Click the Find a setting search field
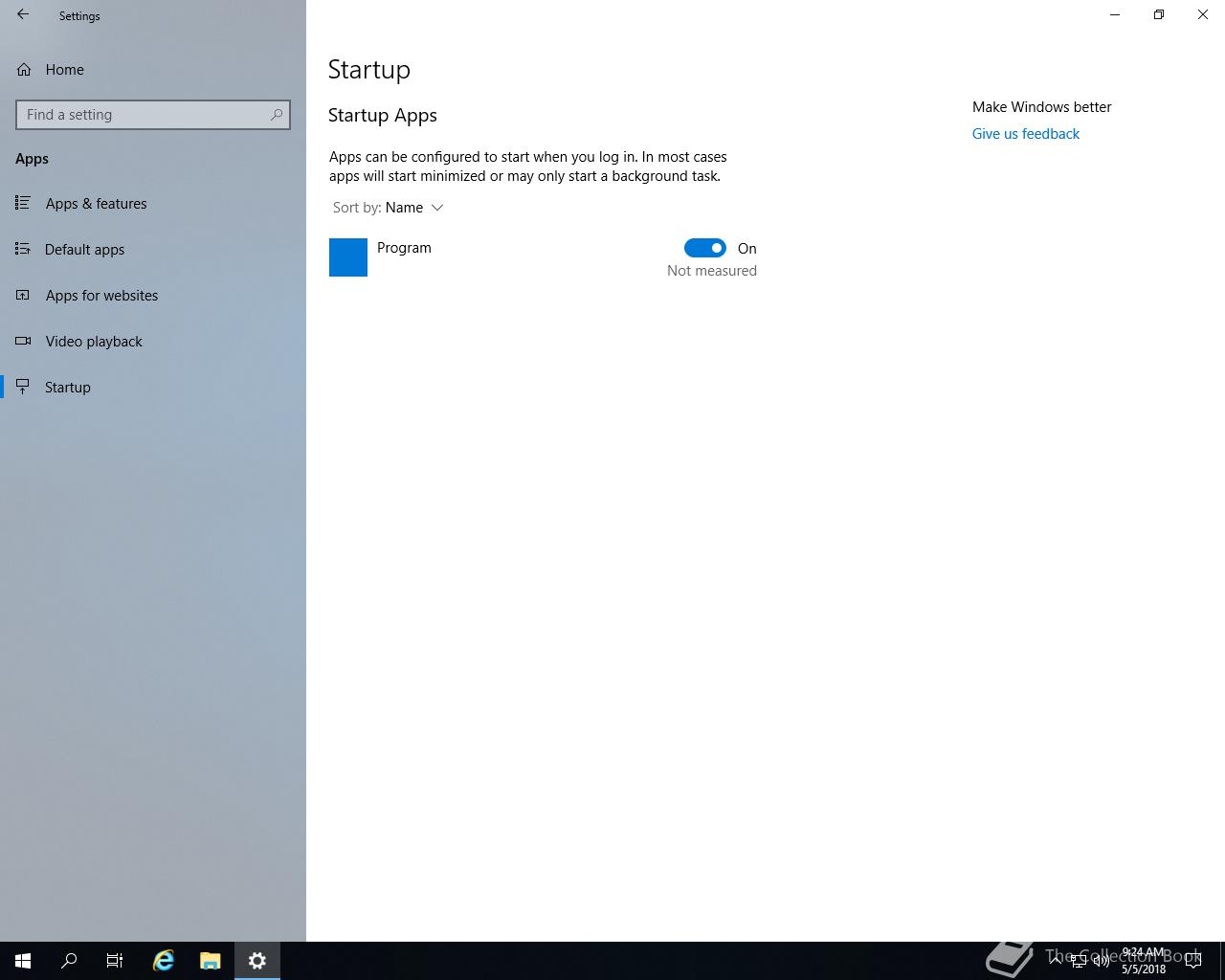This screenshot has height=980, width=1225. [x=153, y=115]
